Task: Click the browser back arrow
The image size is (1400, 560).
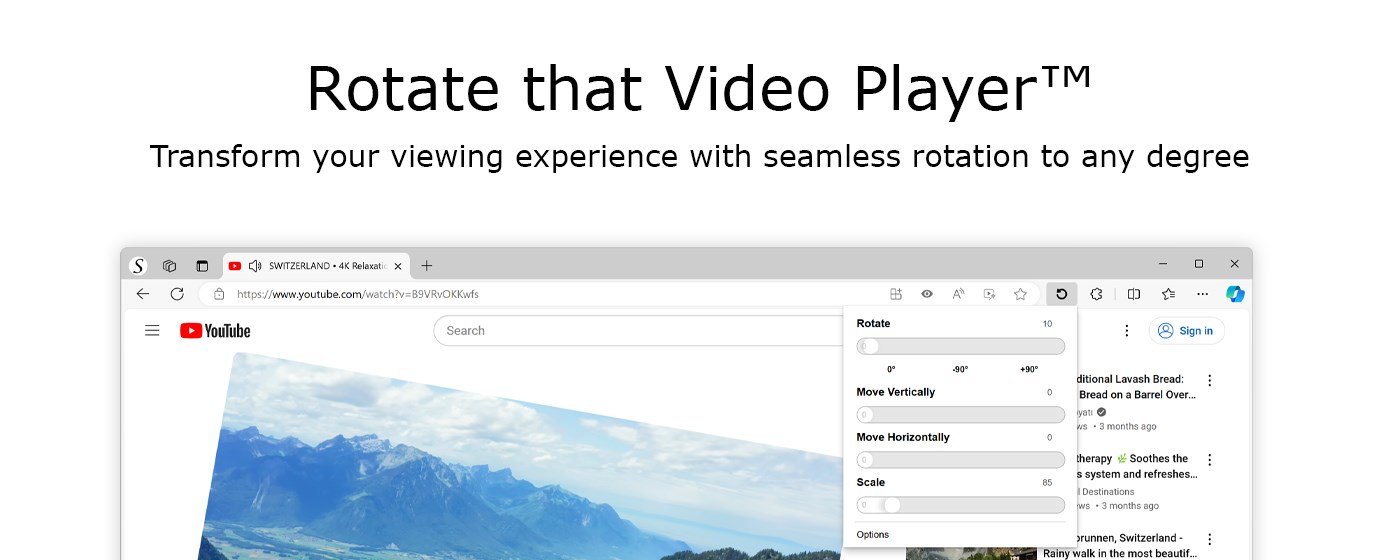Action: [143, 294]
